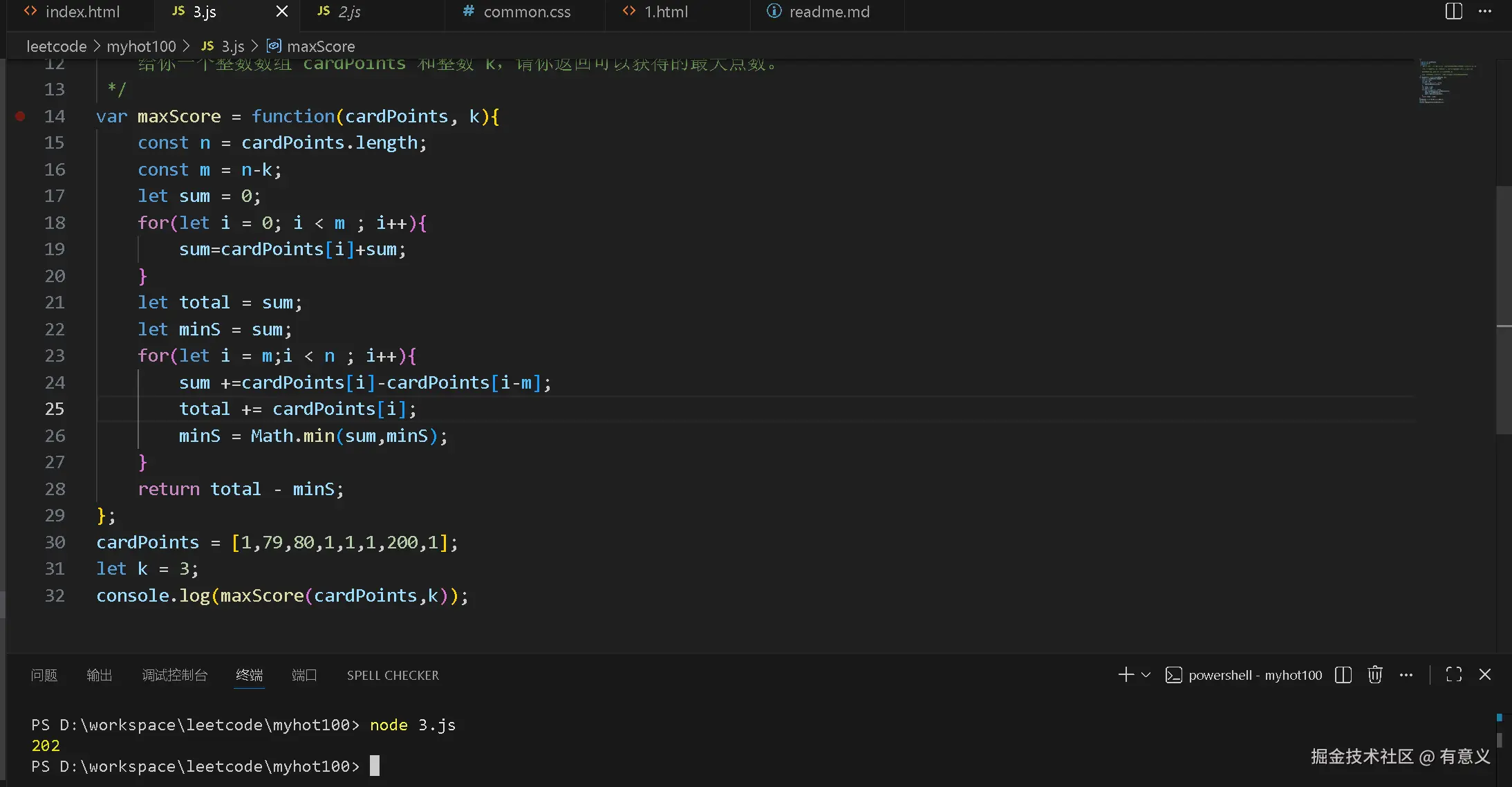Open the editor more actions ellipsis
This screenshot has height=787, width=1512.
1485,12
